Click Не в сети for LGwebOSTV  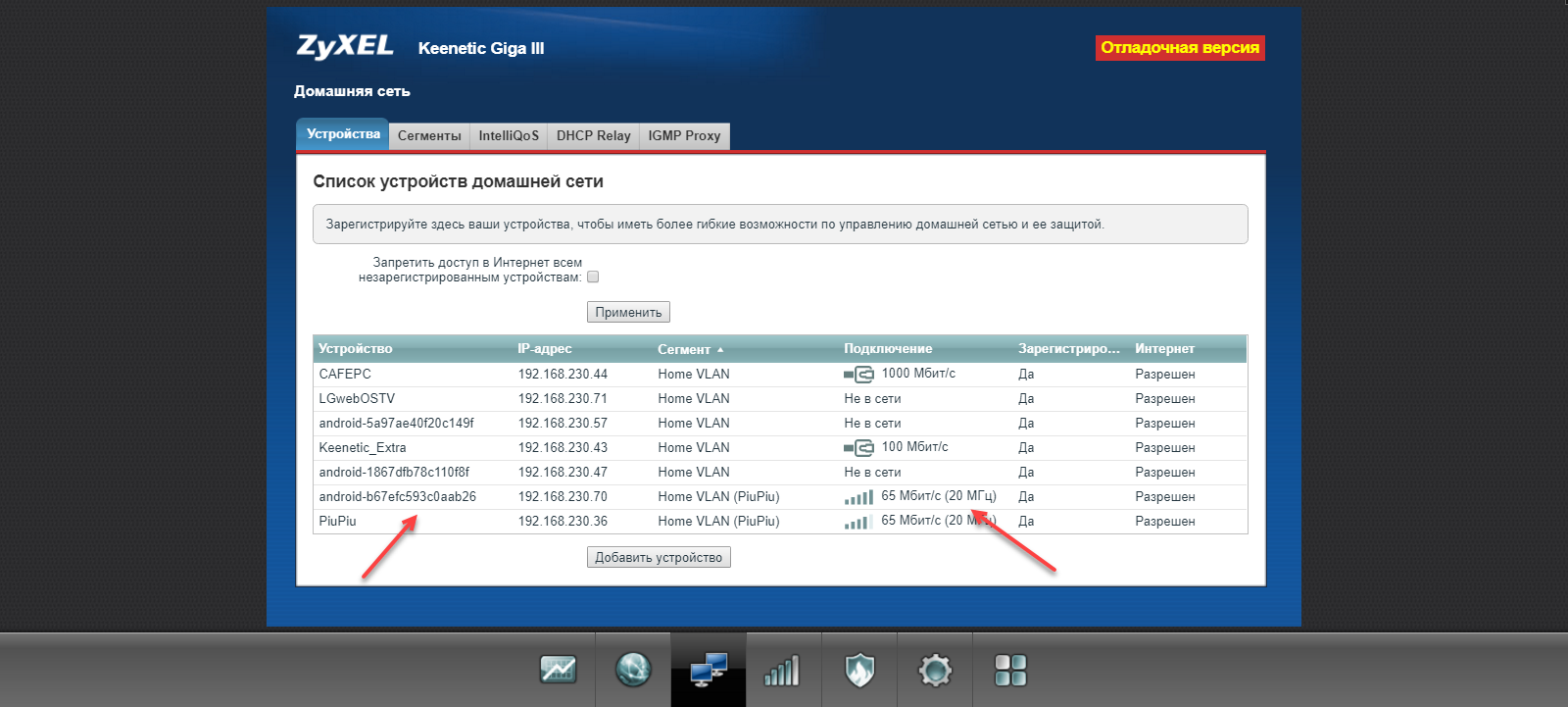click(x=872, y=399)
